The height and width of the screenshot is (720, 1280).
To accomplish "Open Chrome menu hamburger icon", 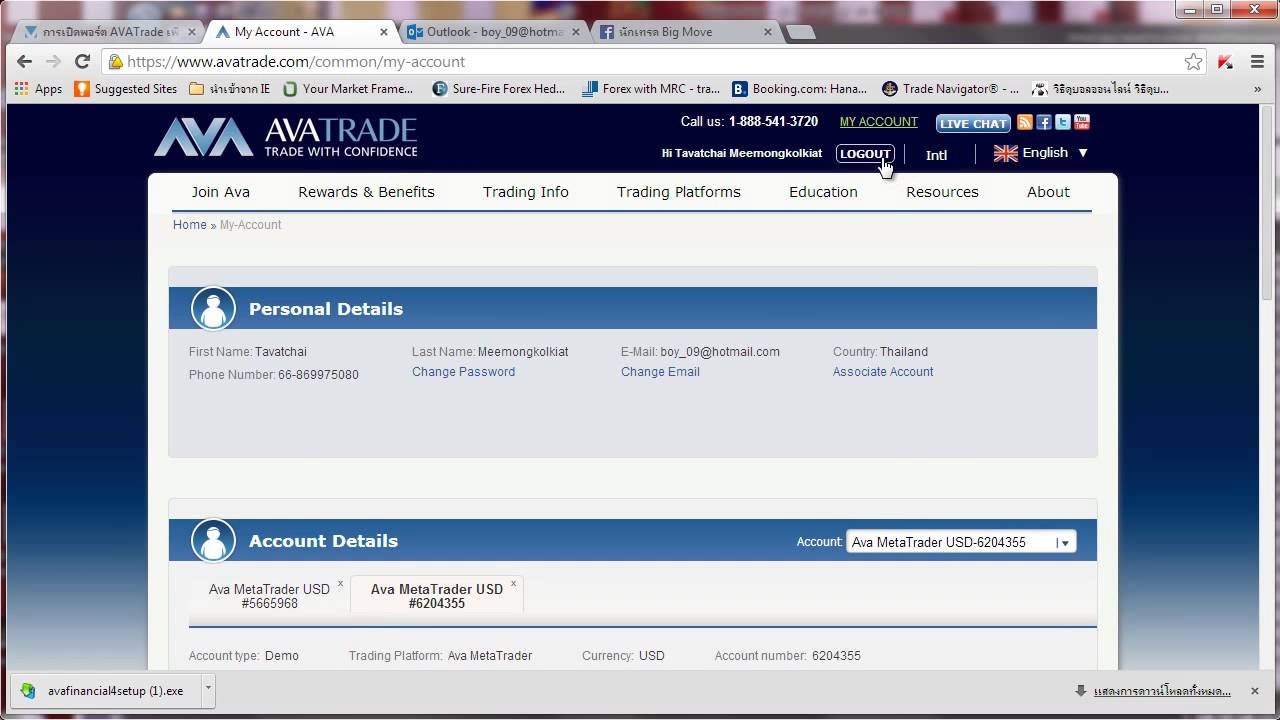I will click(x=1257, y=62).
